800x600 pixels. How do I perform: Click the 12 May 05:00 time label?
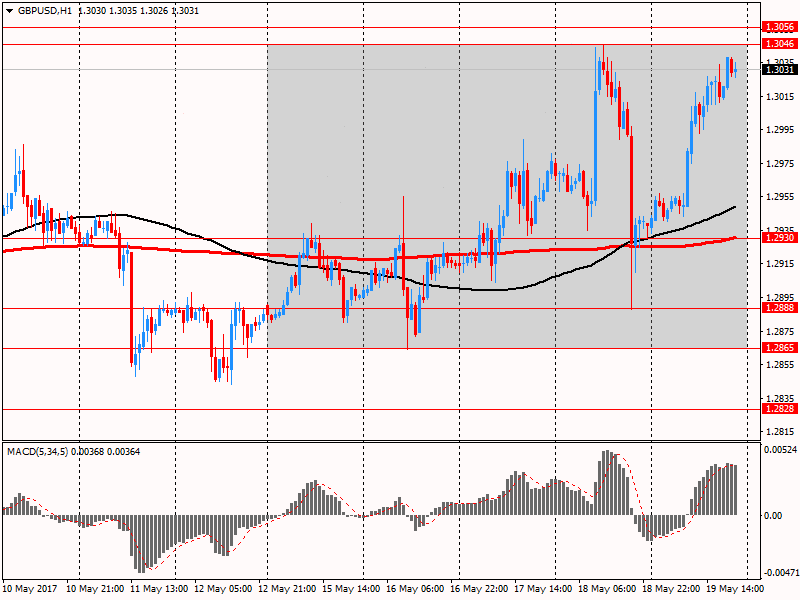pyautogui.click(x=223, y=589)
